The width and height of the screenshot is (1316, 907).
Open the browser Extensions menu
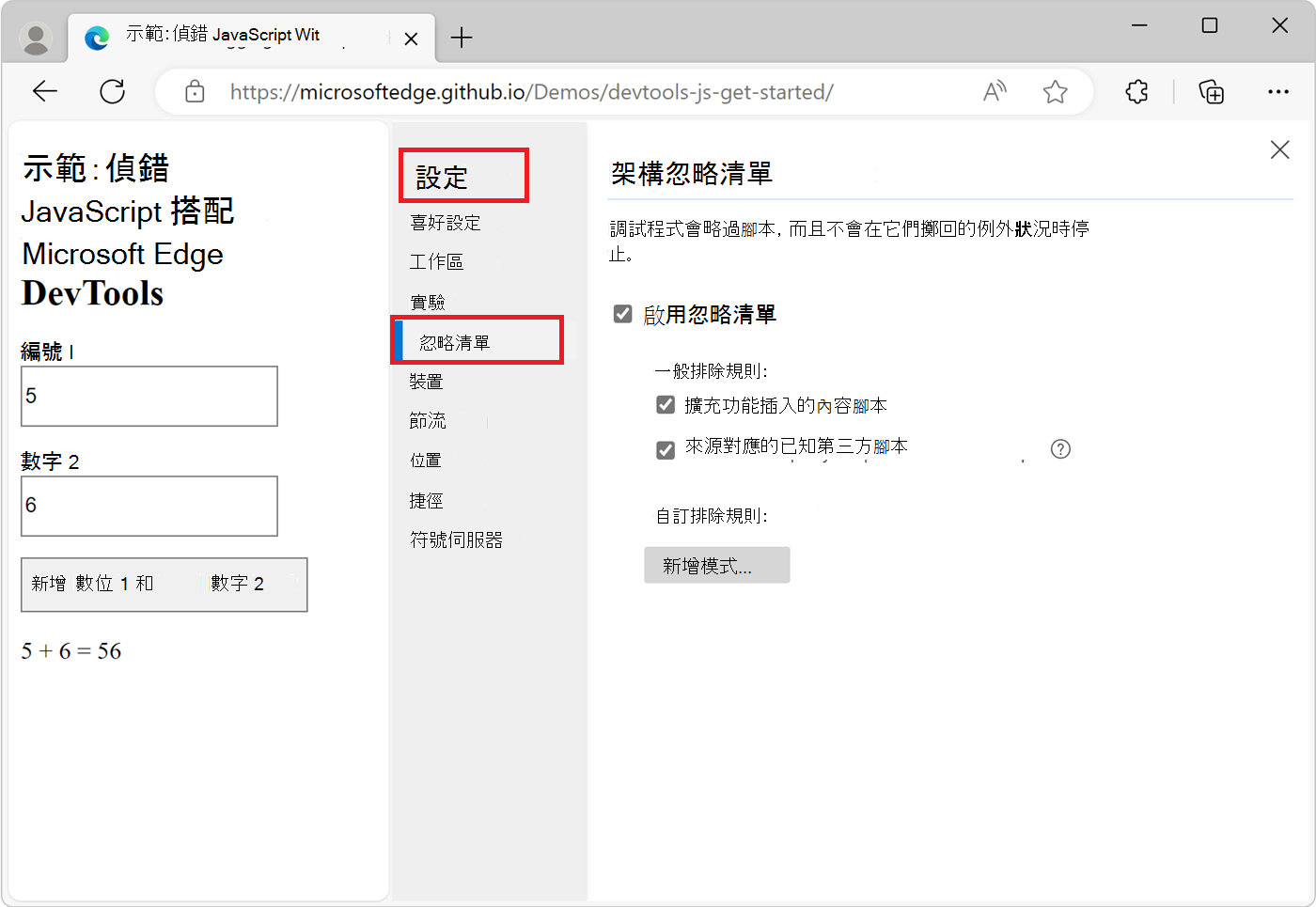(1136, 91)
